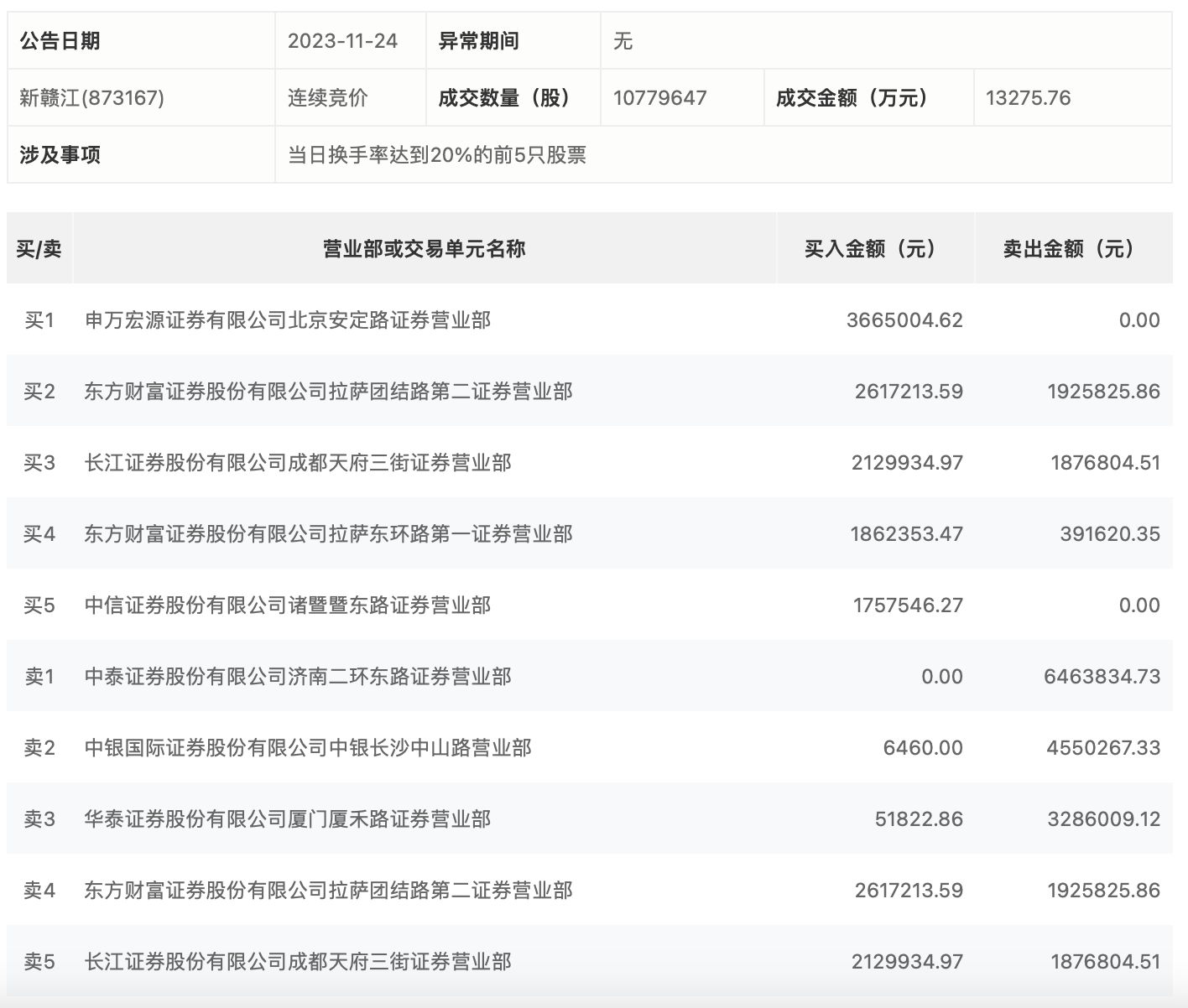Click 长江证券 成都天府三街证券营业部 in row 卖5
The image size is (1188, 1008).
click(298, 961)
